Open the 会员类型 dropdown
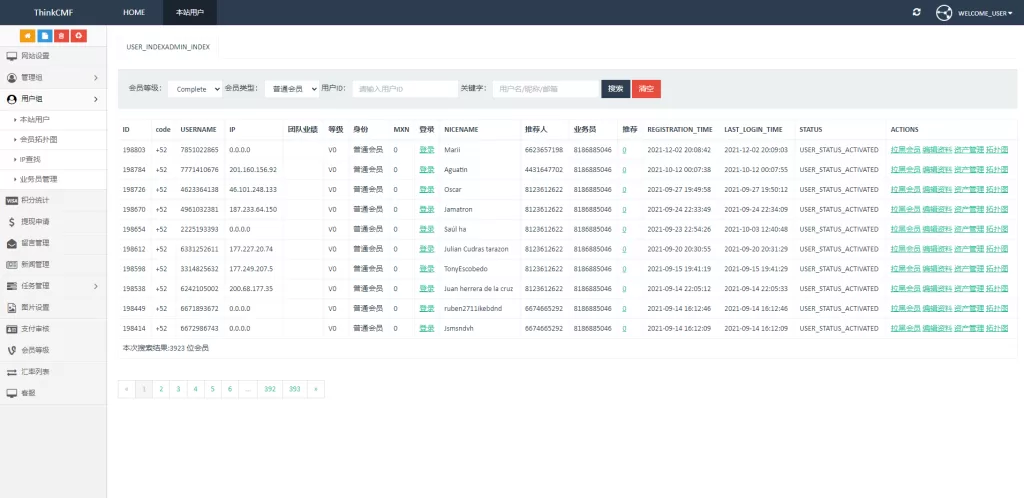Screen dimensions: 1024x498 pyautogui.click(x=292, y=89)
